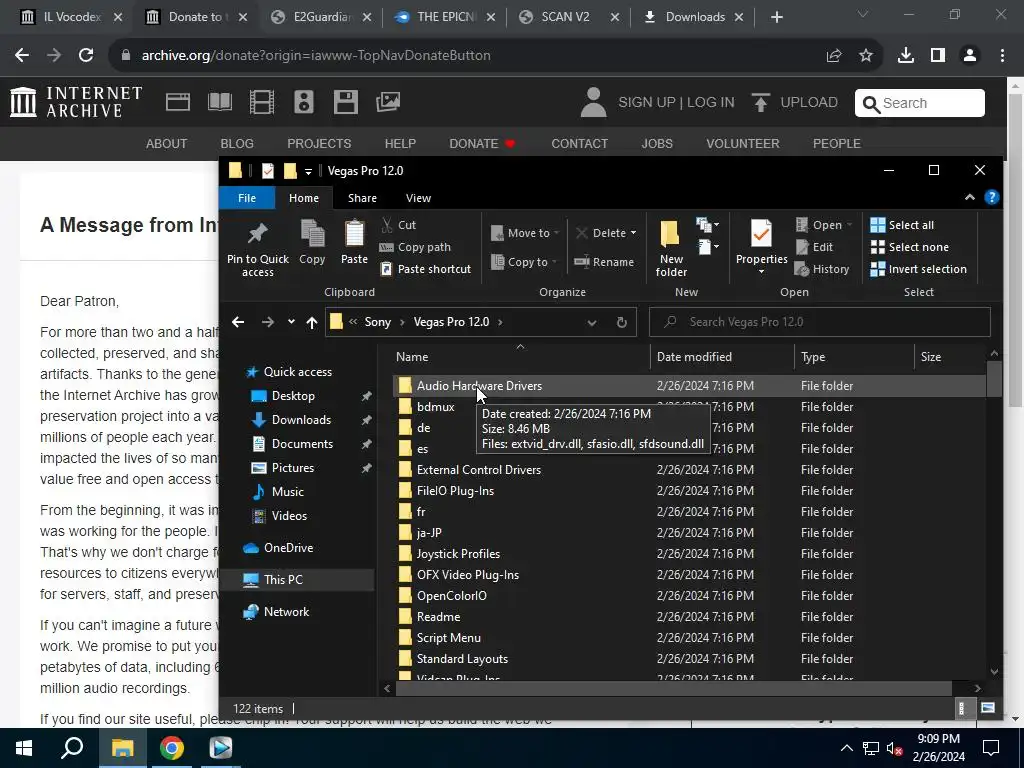Click Invert selection in ribbon
Screen dimensions: 1024x768
(x=918, y=269)
